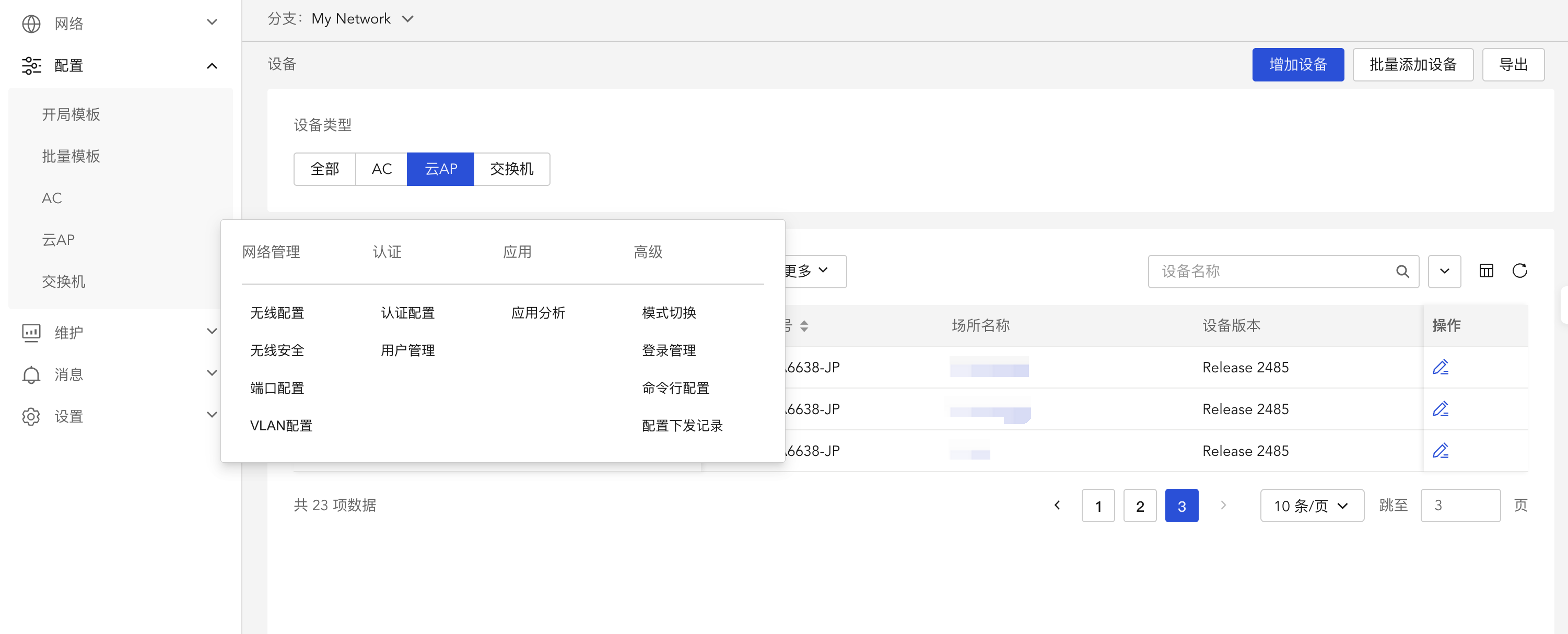Select the AC device type filter

pyautogui.click(x=382, y=169)
